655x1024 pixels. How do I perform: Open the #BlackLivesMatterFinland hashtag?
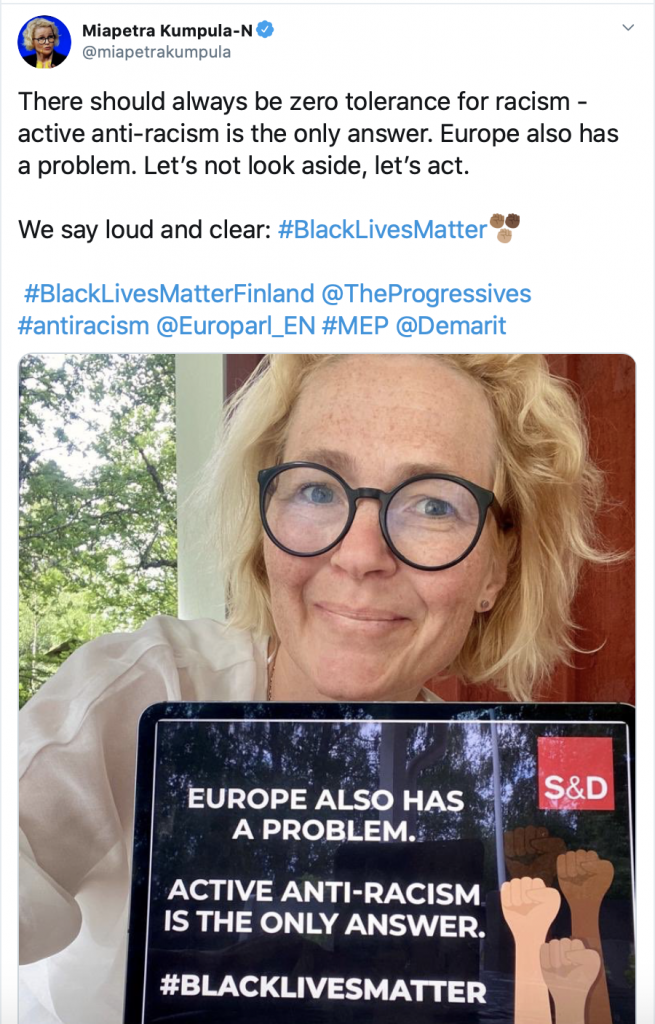point(169,294)
